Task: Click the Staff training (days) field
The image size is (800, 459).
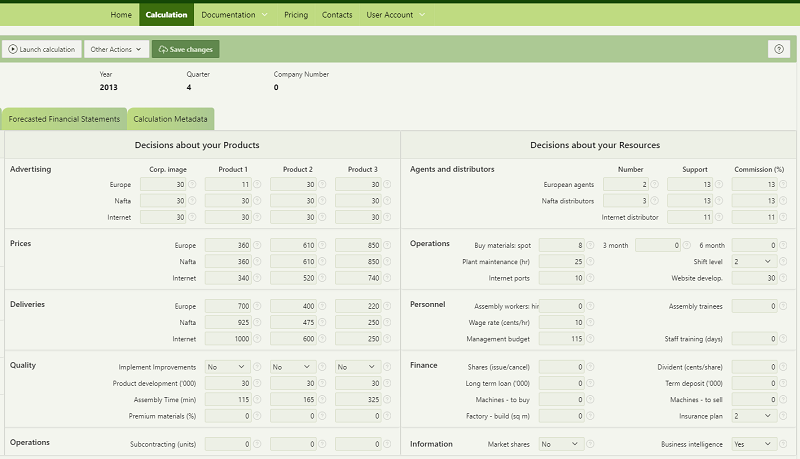Action: coord(754,338)
